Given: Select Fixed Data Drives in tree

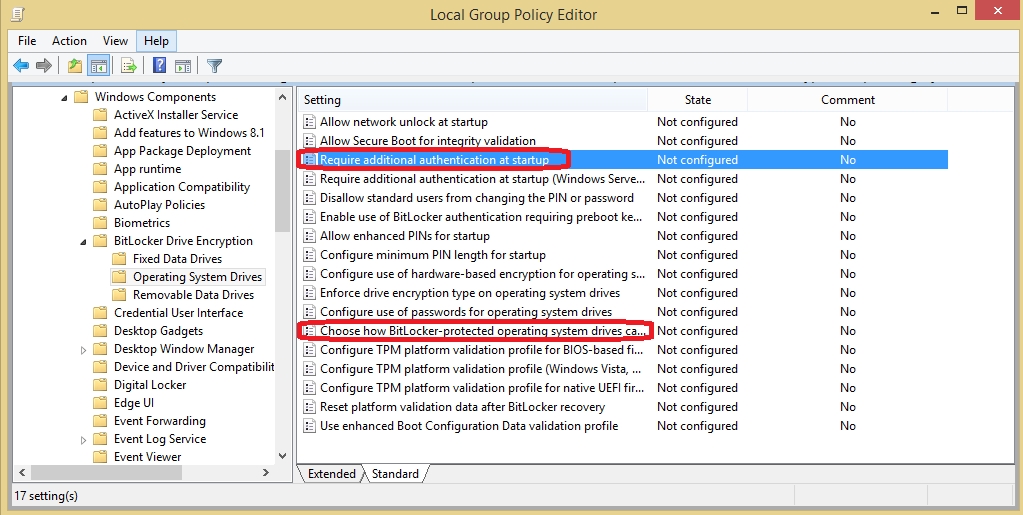Looking at the screenshot, I should tap(177, 259).
